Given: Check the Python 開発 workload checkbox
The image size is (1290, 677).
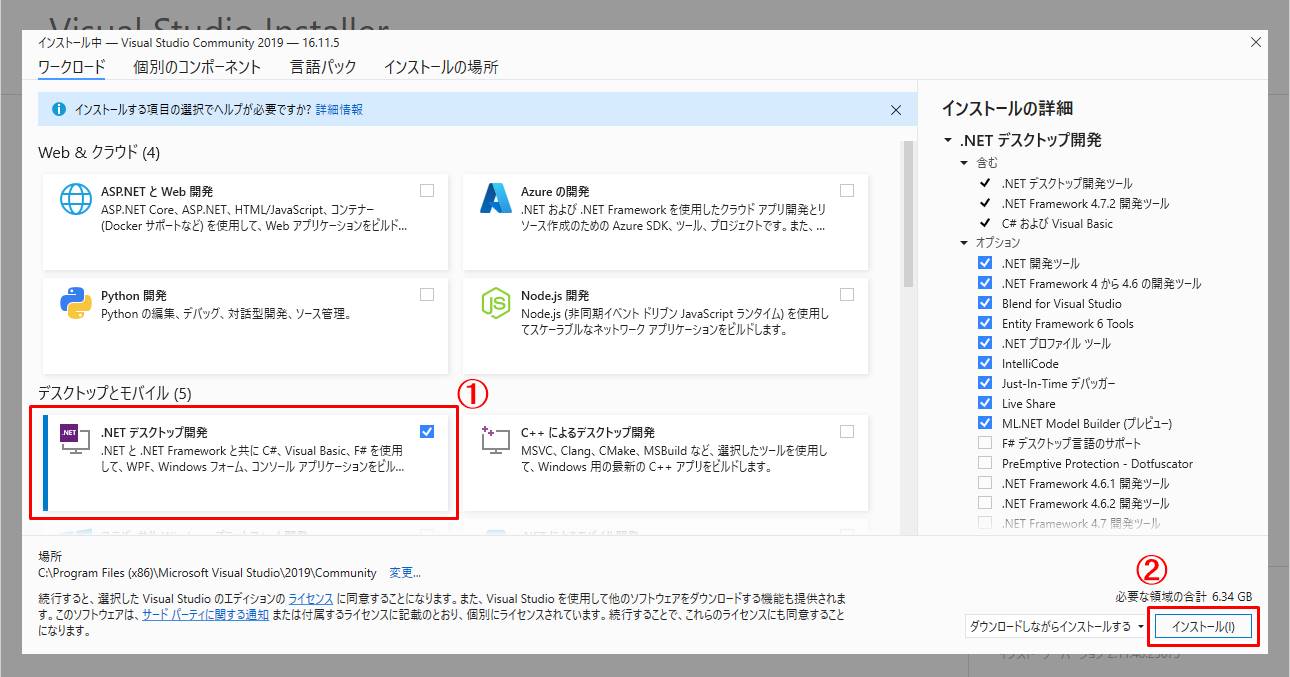Looking at the screenshot, I should (427, 294).
